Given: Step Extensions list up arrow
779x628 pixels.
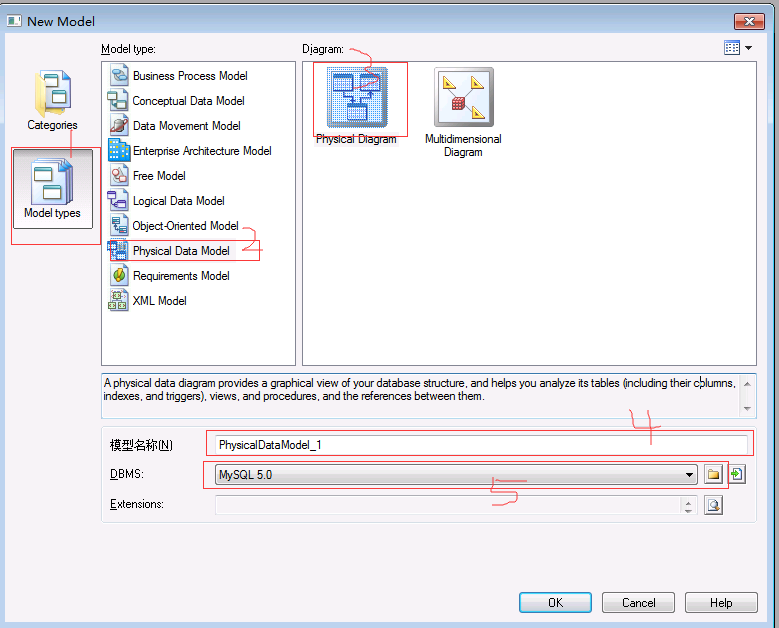Looking at the screenshot, I should pos(688,502).
